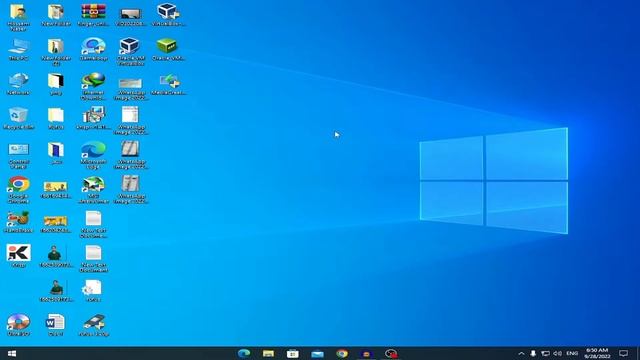The height and width of the screenshot is (360, 640).
Task: Open This PC from the desktop
Action: pos(18,49)
